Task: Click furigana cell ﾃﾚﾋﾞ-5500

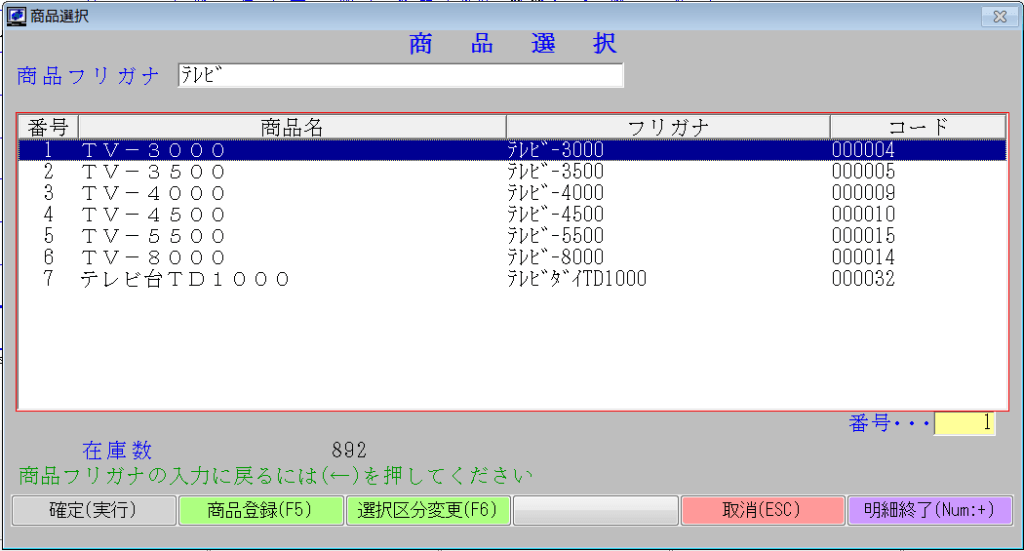Action: [x=556, y=236]
